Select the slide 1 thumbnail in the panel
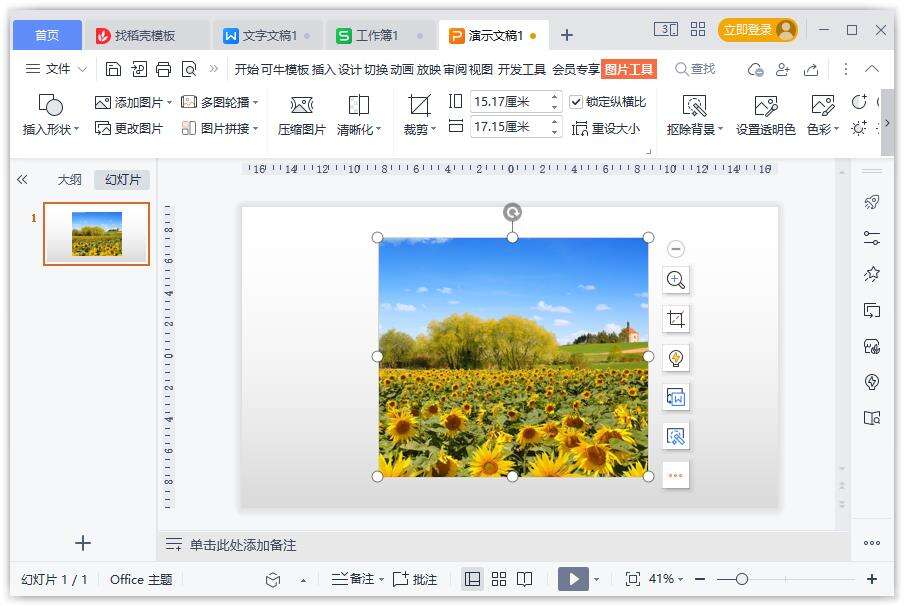904x606 pixels. 96,233
